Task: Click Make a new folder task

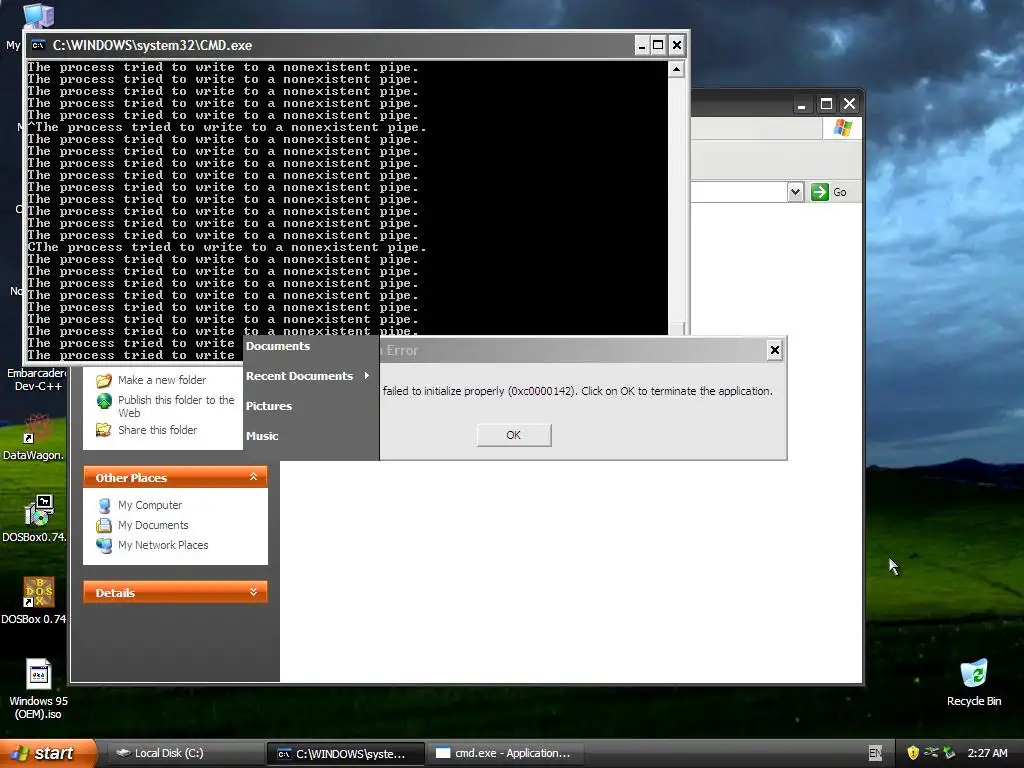Action: [x=162, y=380]
